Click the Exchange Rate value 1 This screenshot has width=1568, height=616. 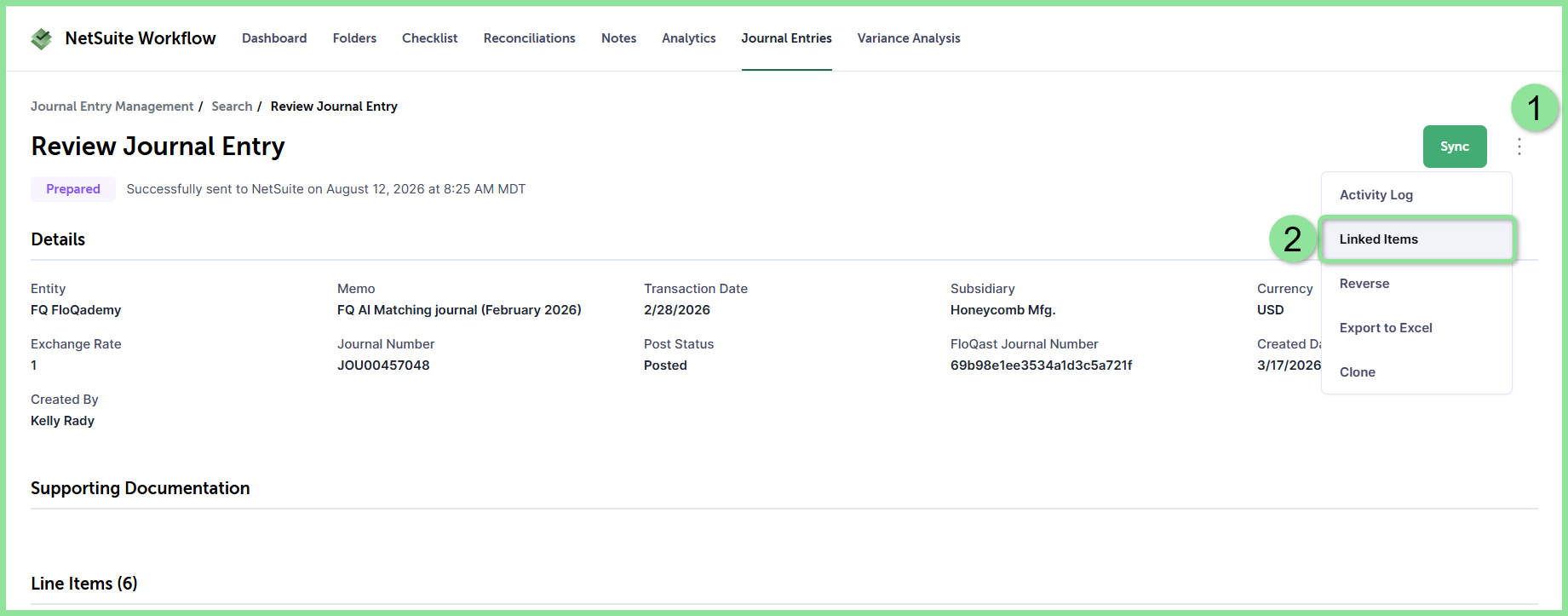click(x=34, y=366)
